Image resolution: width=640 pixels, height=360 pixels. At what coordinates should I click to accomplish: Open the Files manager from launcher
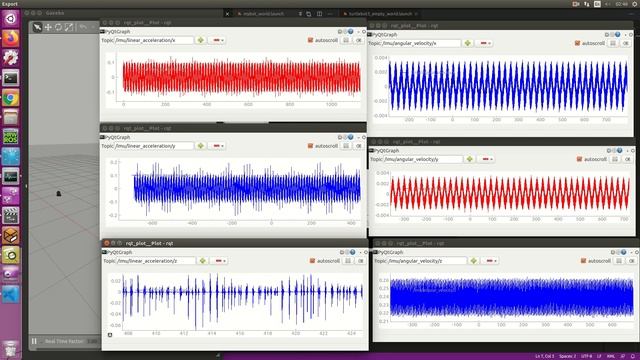coord(11,118)
